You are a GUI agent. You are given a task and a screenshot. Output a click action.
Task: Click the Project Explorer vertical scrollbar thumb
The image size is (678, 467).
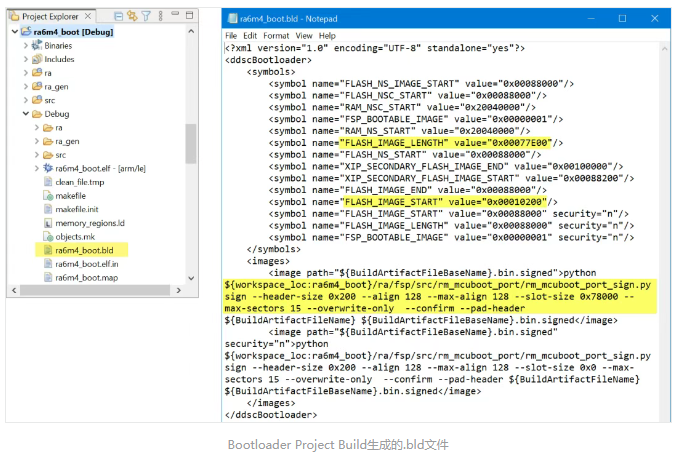191,144
